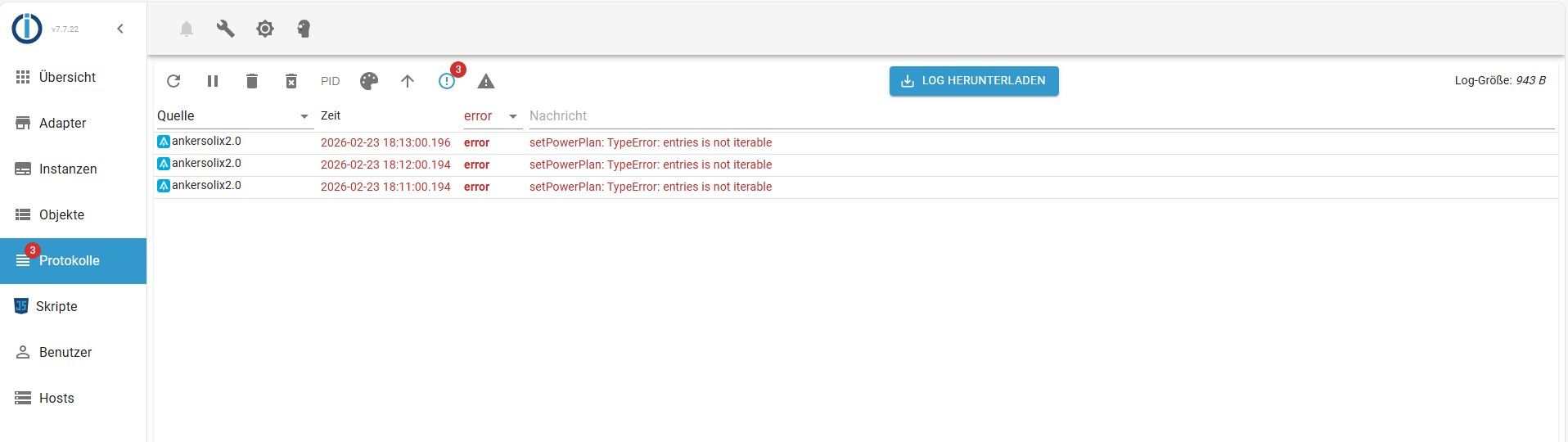The height and width of the screenshot is (442, 1568).
Task: Pause the log output
Action: [213, 81]
